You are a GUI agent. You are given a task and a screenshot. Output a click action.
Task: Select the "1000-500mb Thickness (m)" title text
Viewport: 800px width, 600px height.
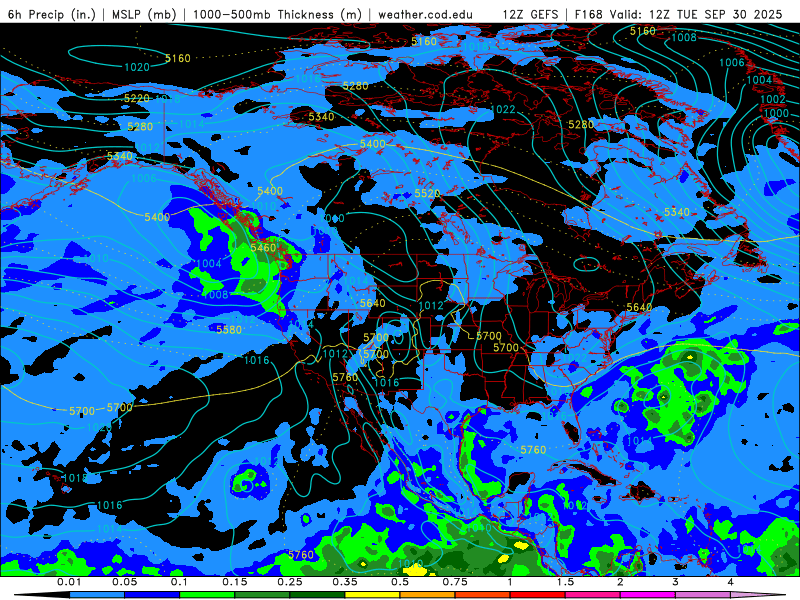point(277,14)
